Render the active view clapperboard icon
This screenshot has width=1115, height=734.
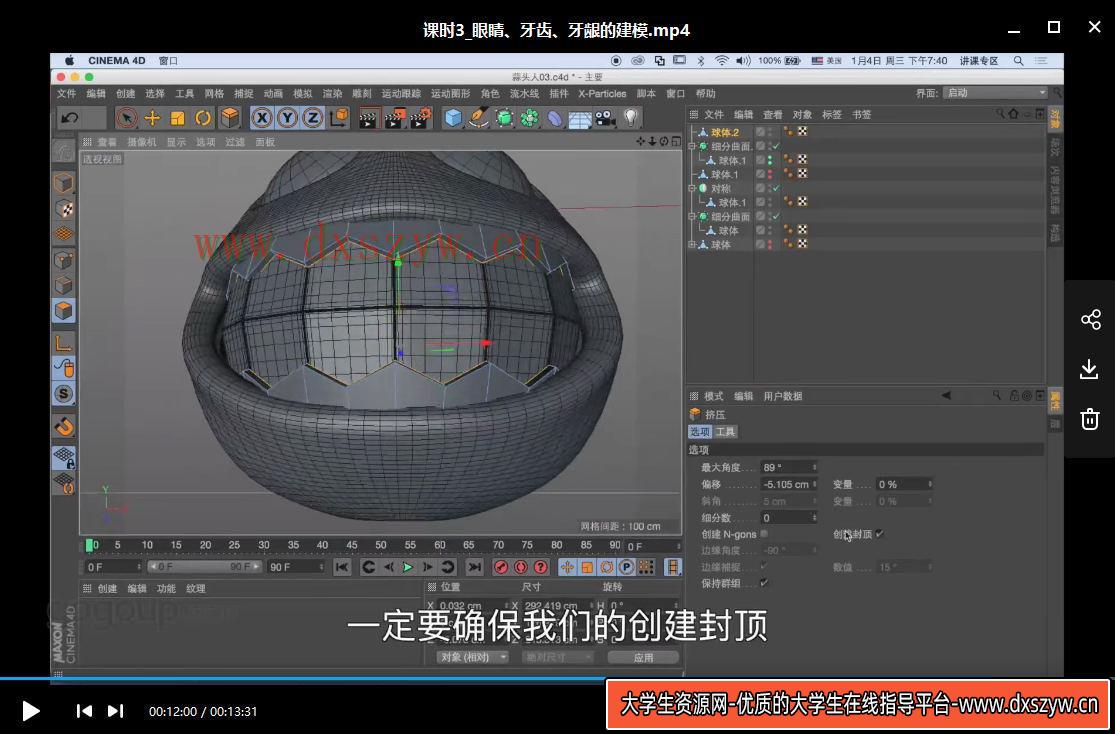[x=368, y=118]
